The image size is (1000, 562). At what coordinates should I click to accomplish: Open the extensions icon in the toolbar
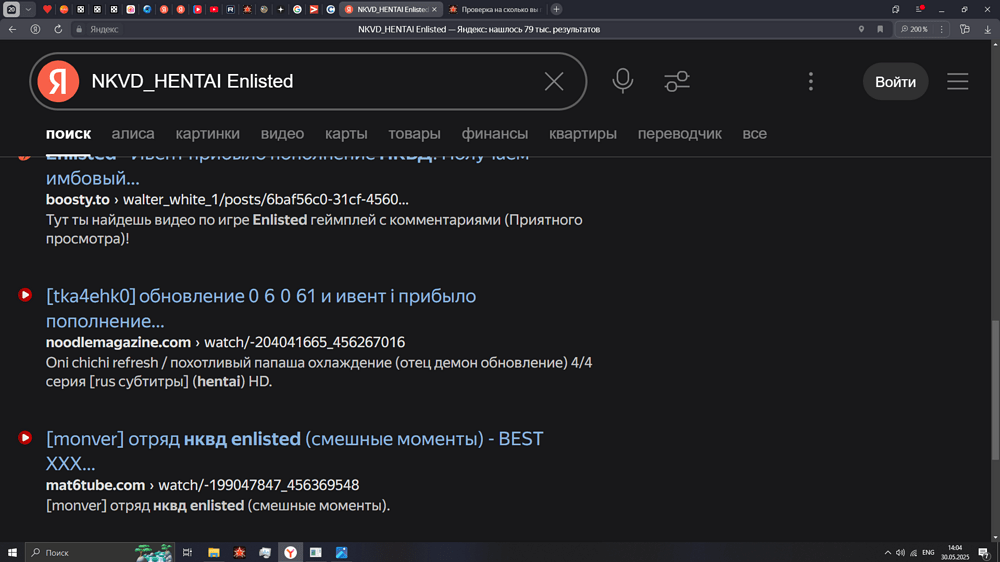point(965,29)
